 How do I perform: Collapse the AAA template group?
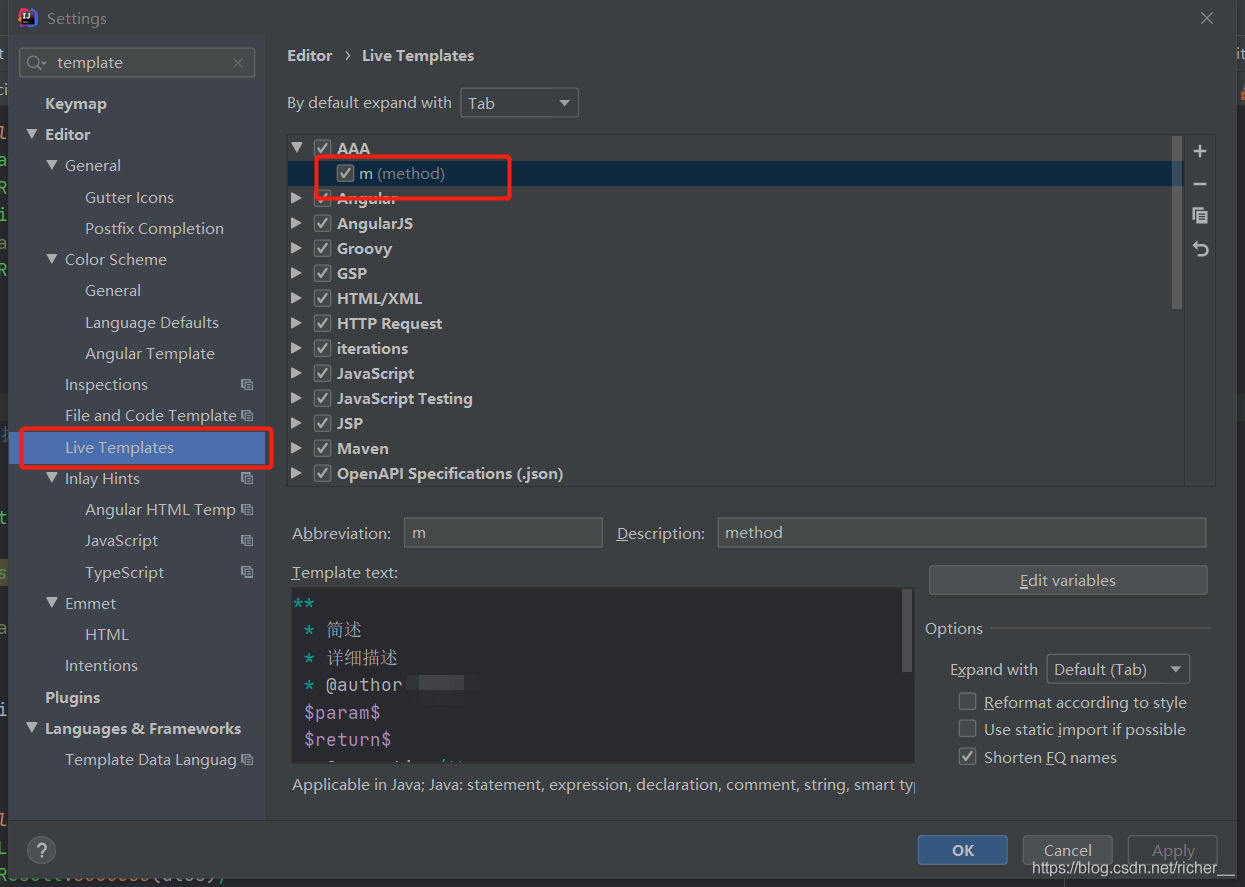297,148
